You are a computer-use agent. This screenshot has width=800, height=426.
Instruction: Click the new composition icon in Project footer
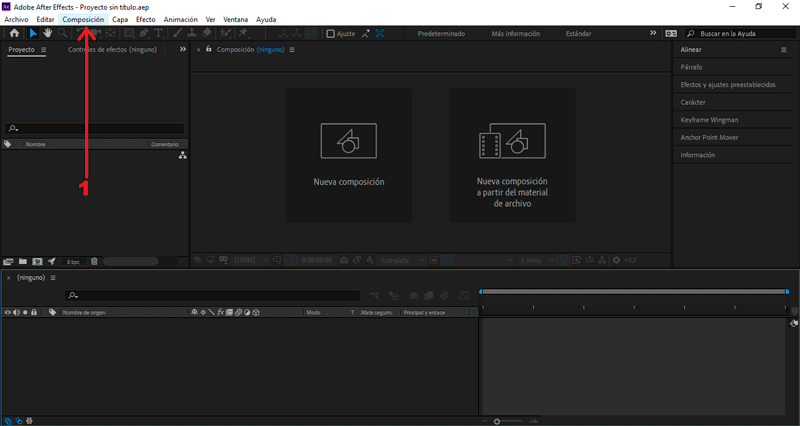point(37,261)
